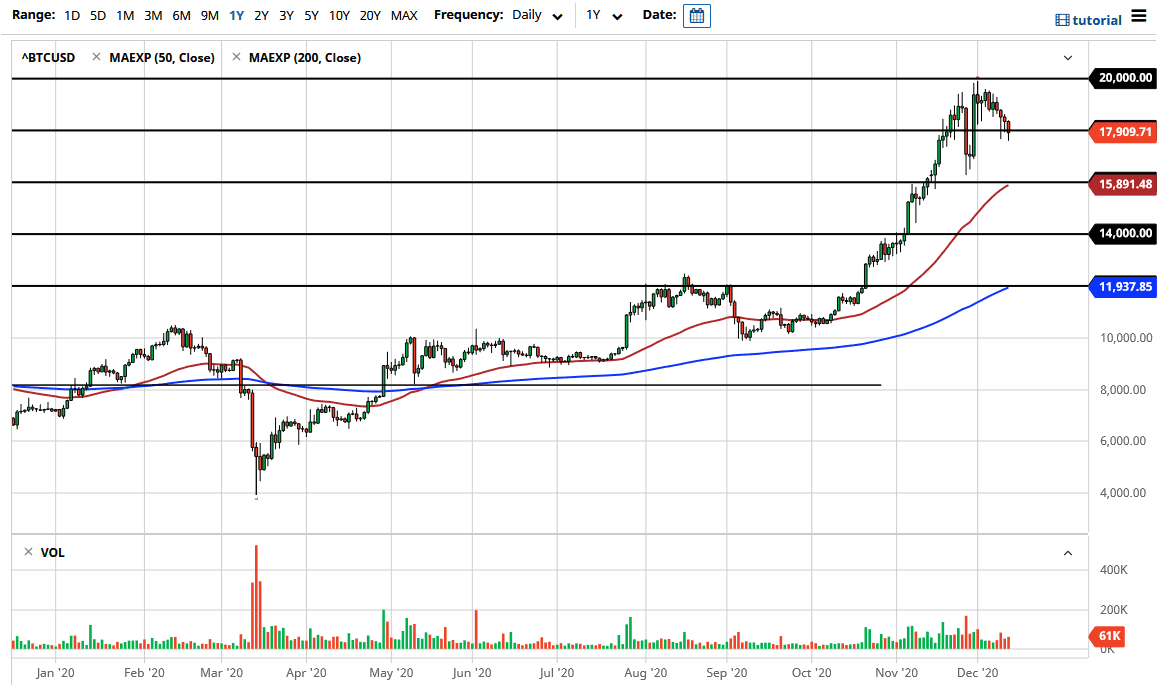Screen dimensions: 1162x694
Task: Switch to the MAX range
Action: point(404,15)
